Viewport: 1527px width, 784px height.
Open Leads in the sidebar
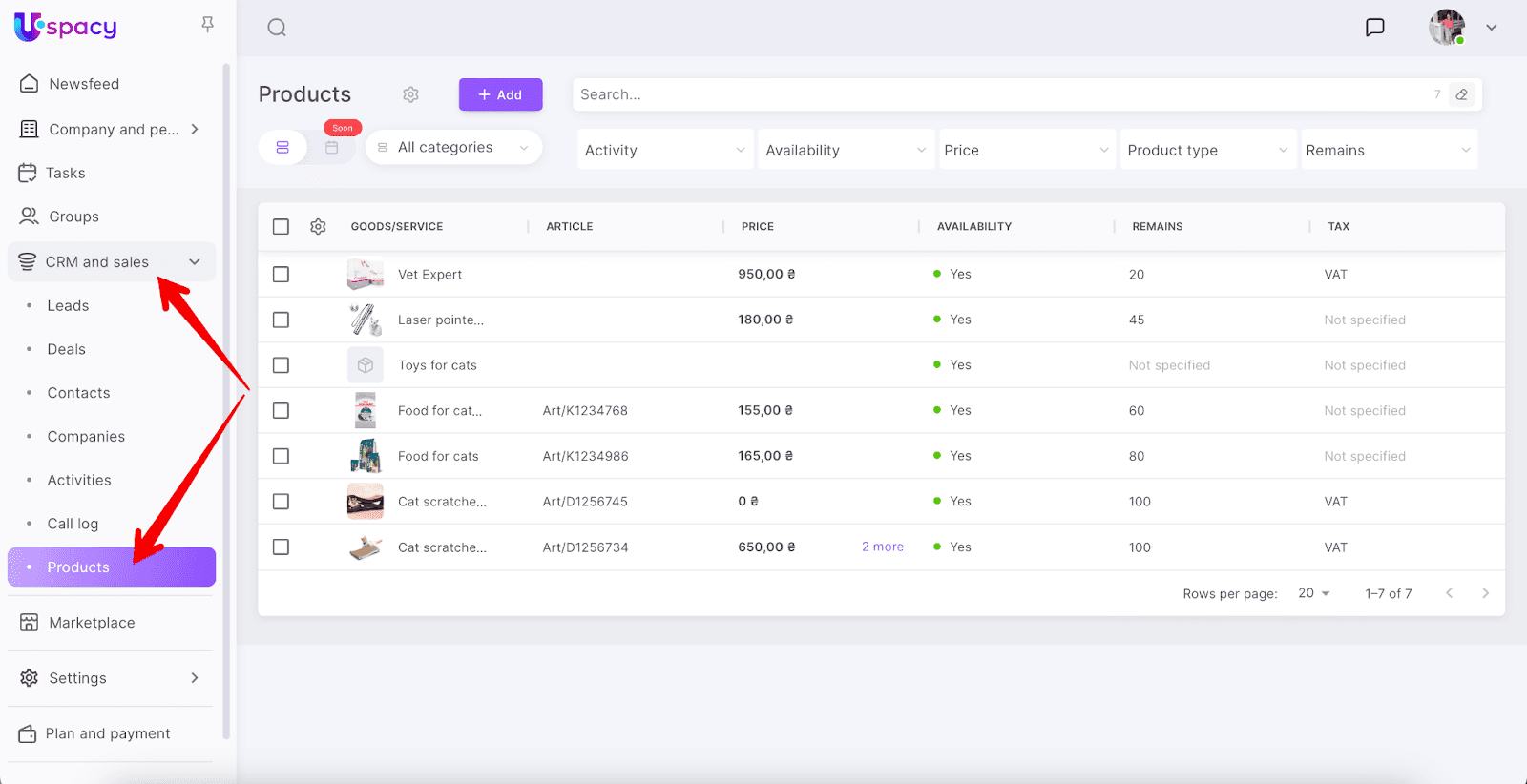68,305
